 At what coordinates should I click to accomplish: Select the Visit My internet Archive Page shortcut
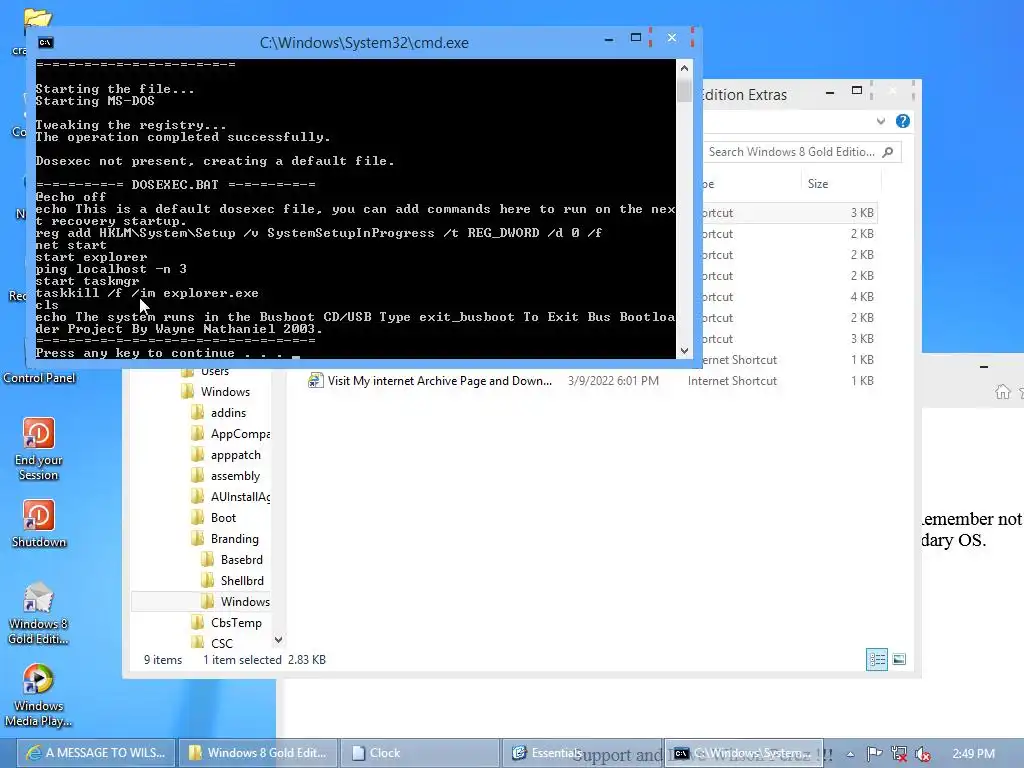[x=440, y=381]
